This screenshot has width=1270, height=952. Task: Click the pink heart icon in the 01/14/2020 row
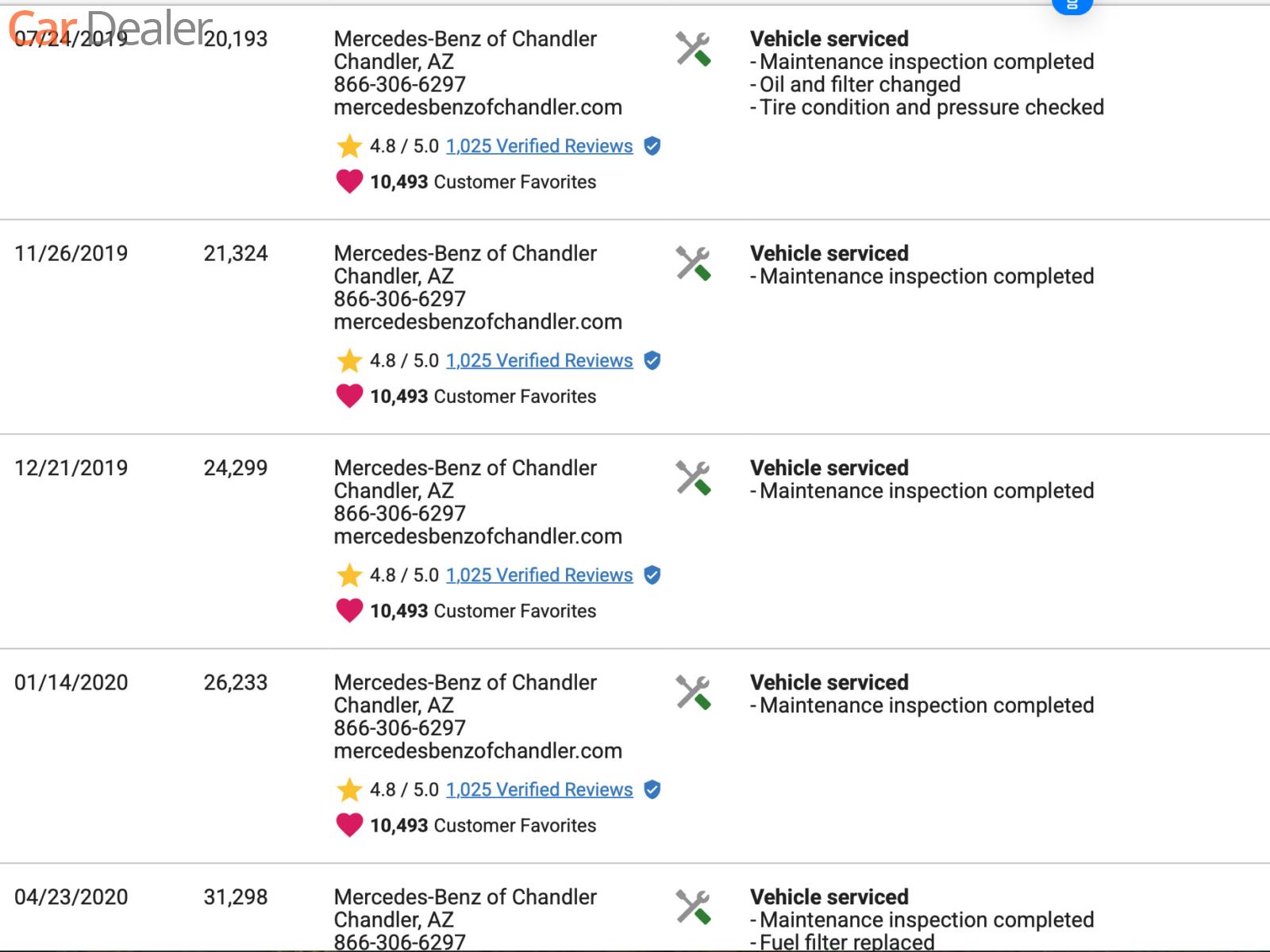point(349,825)
